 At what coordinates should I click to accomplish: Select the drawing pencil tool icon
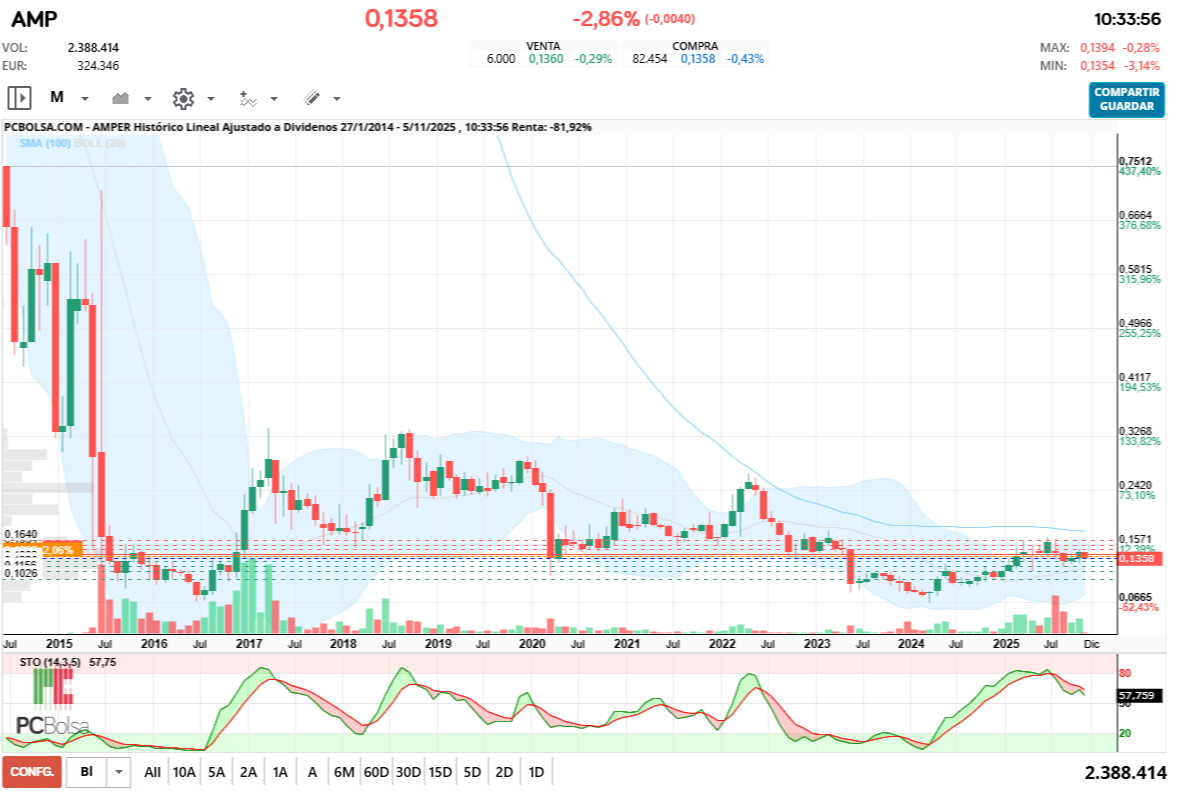tap(311, 98)
